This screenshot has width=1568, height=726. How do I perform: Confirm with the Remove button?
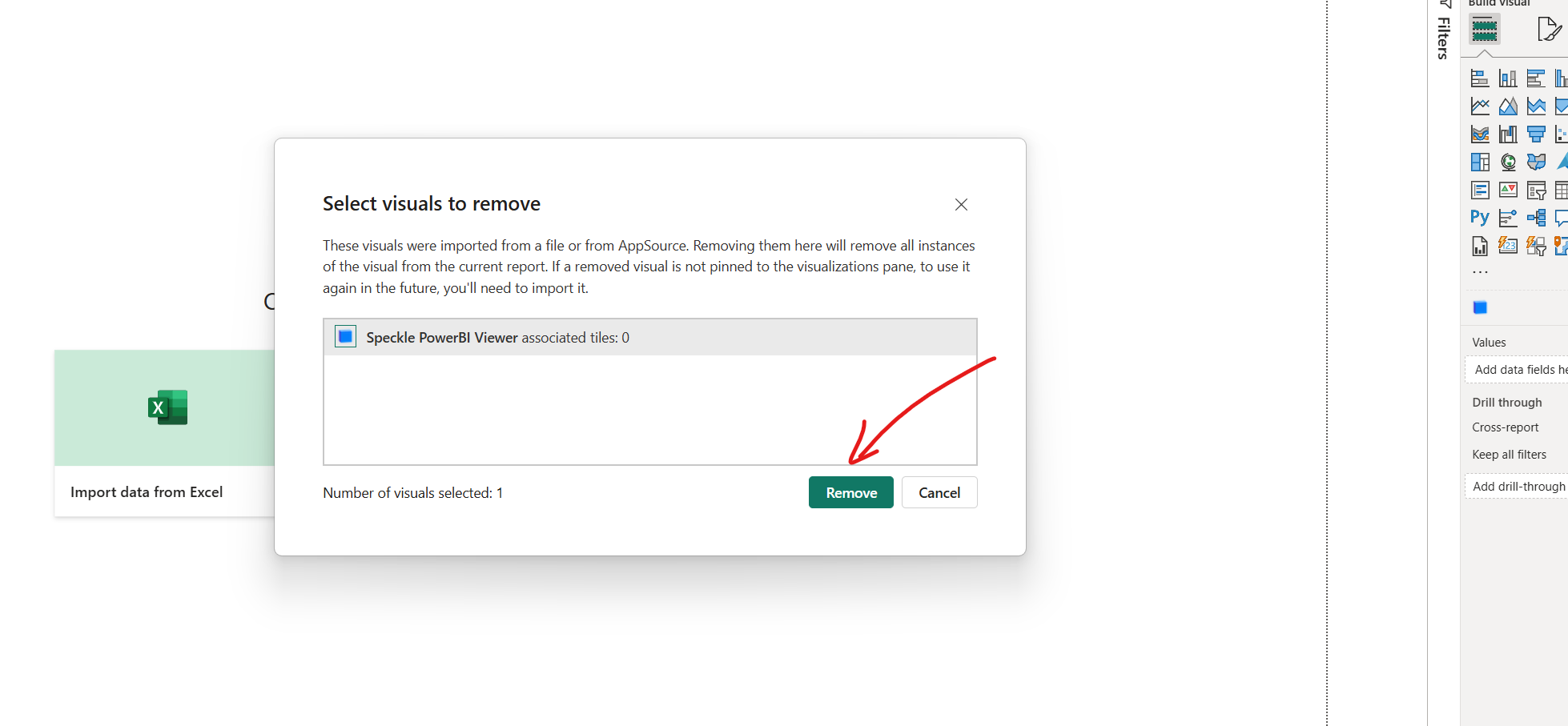click(x=850, y=492)
